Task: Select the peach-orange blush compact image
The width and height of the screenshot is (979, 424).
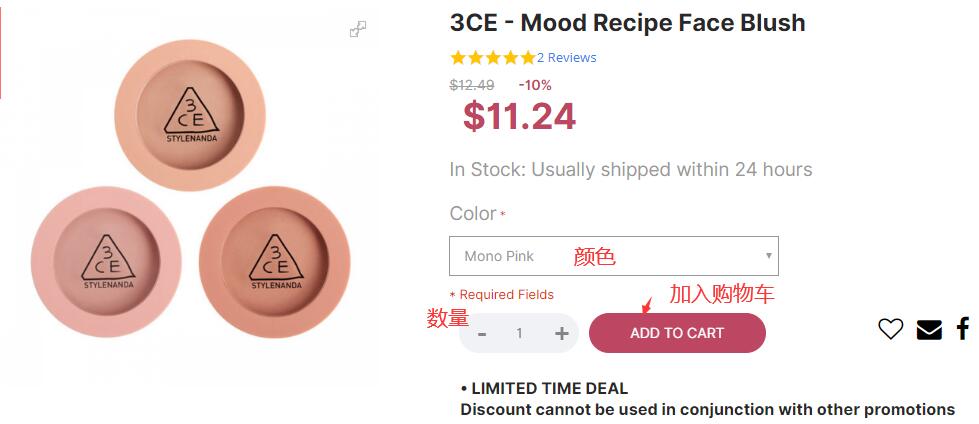Action: pos(189,115)
